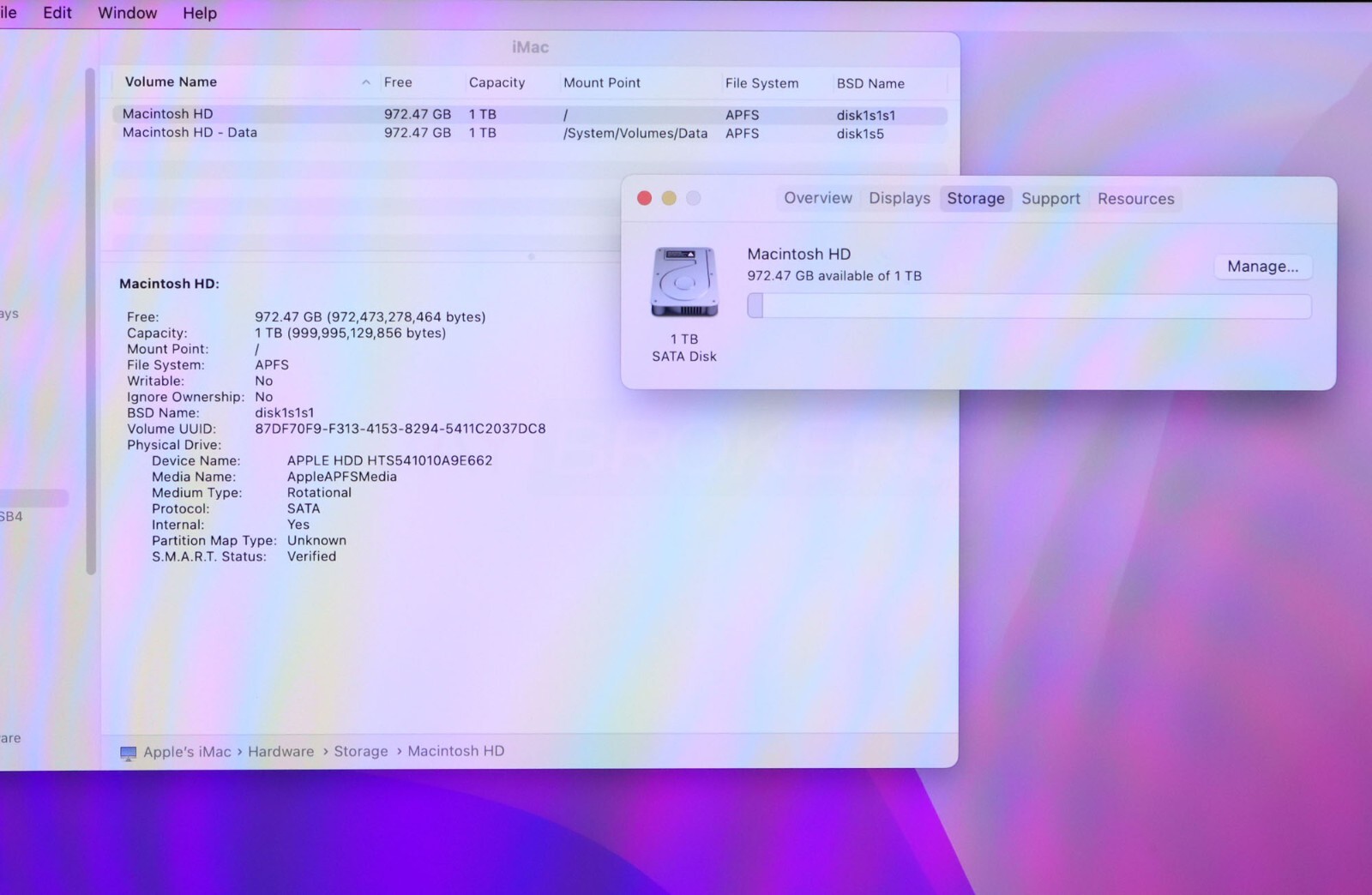Click the Manage... button
Viewport: 1372px width, 895px height.
tap(1263, 267)
